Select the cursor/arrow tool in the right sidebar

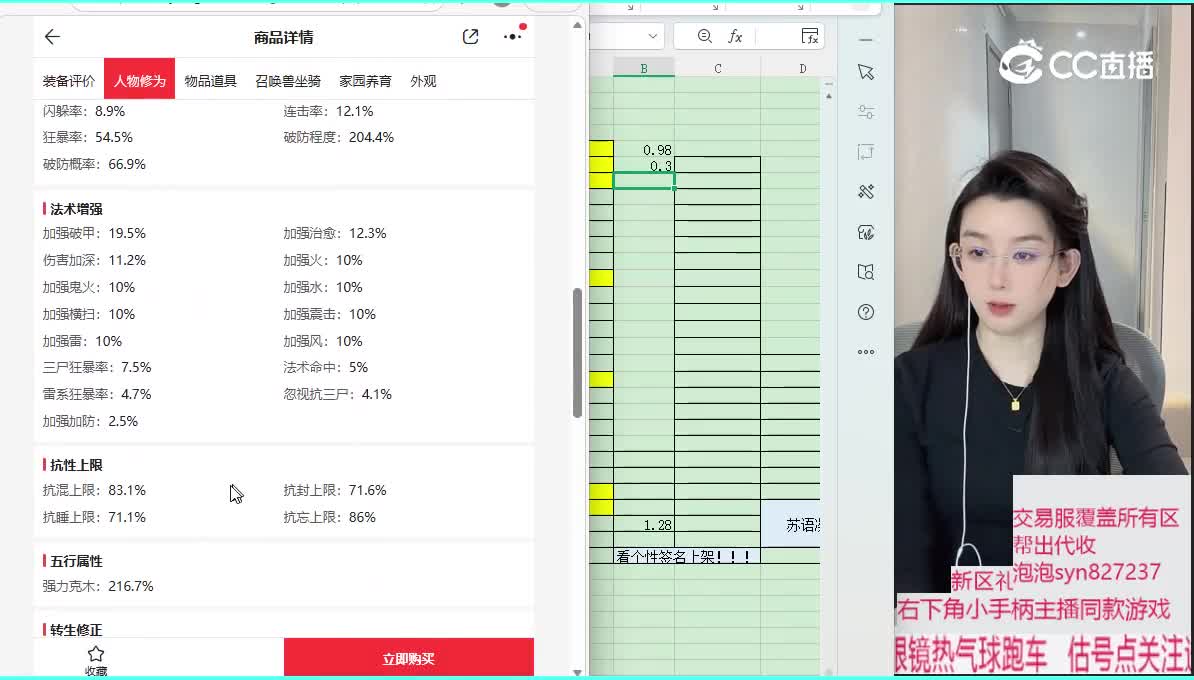coord(866,72)
